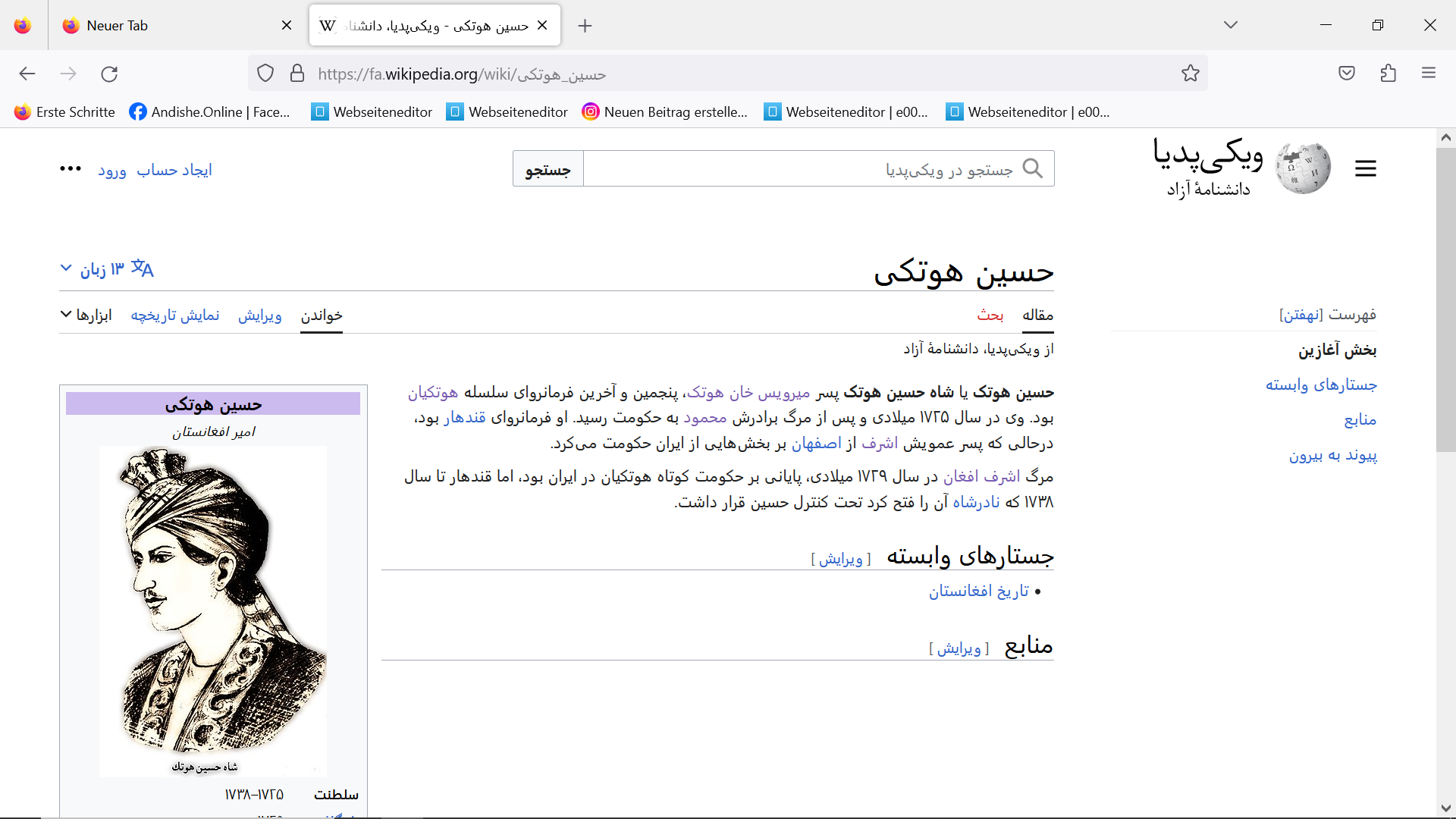Open the Wikipedia hamburger sidebar menu
Viewport: 1456px width, 819px height.
coord(1365,168)
